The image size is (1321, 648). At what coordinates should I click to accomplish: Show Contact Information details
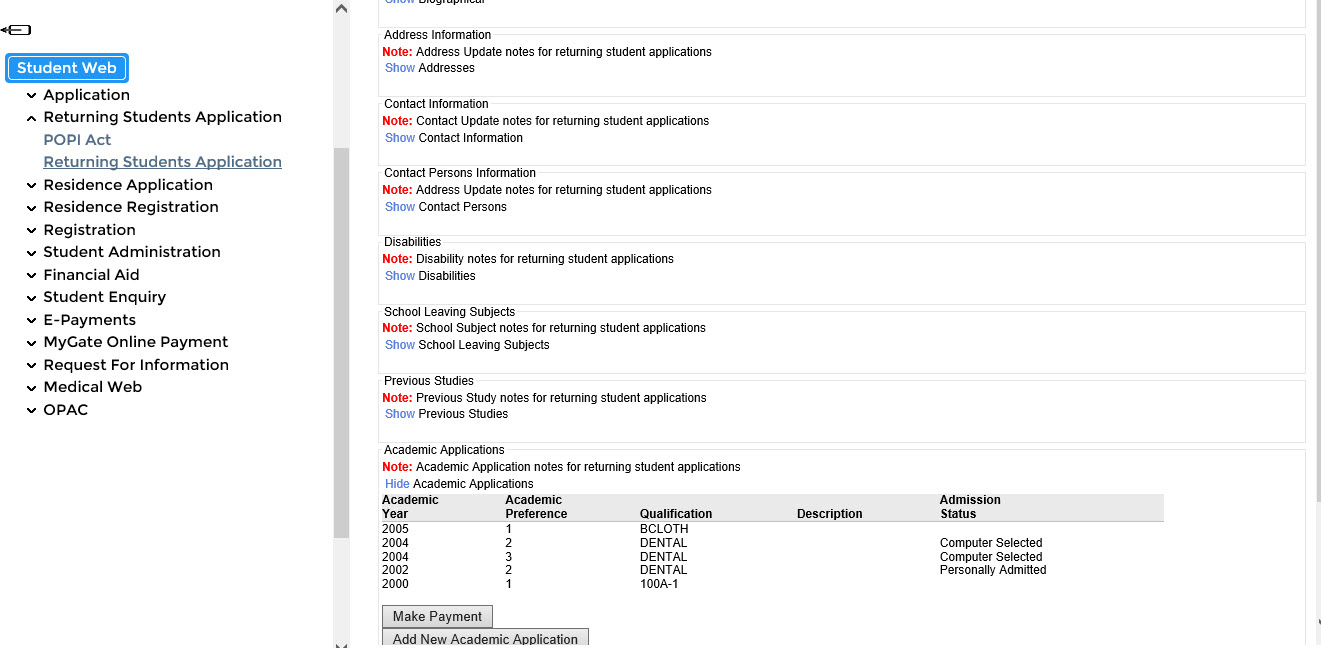(x=399, y=137)
